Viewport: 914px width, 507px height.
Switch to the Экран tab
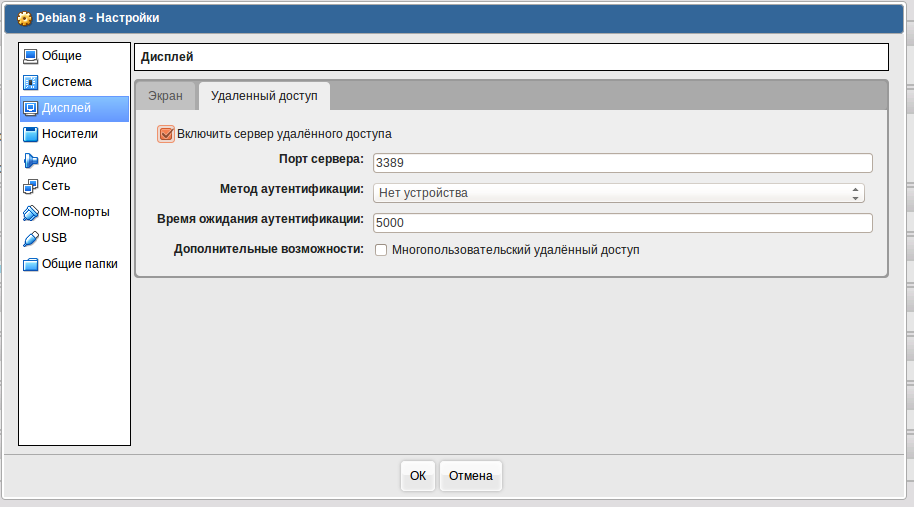pyautogui.click(x=165, y=96)
